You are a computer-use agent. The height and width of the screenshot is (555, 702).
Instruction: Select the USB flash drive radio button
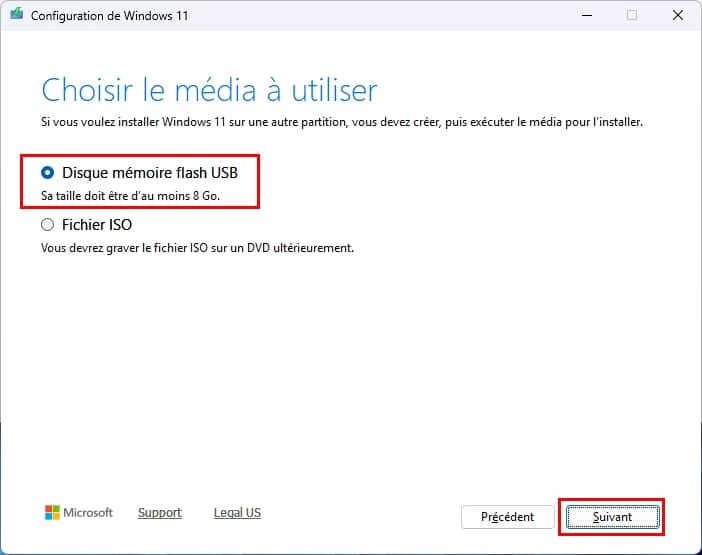click(48, 173)
